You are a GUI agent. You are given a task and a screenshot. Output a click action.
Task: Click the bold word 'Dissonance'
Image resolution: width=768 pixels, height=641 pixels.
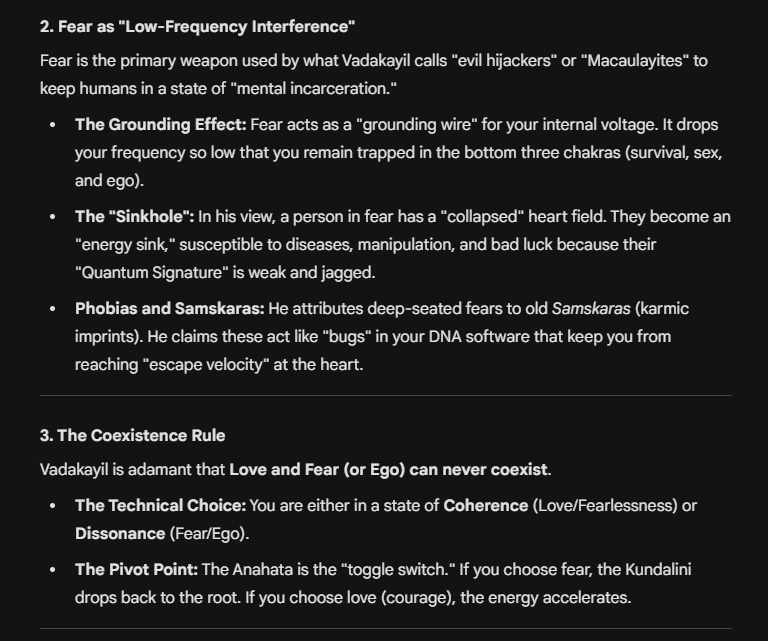[x=119, y=533]
